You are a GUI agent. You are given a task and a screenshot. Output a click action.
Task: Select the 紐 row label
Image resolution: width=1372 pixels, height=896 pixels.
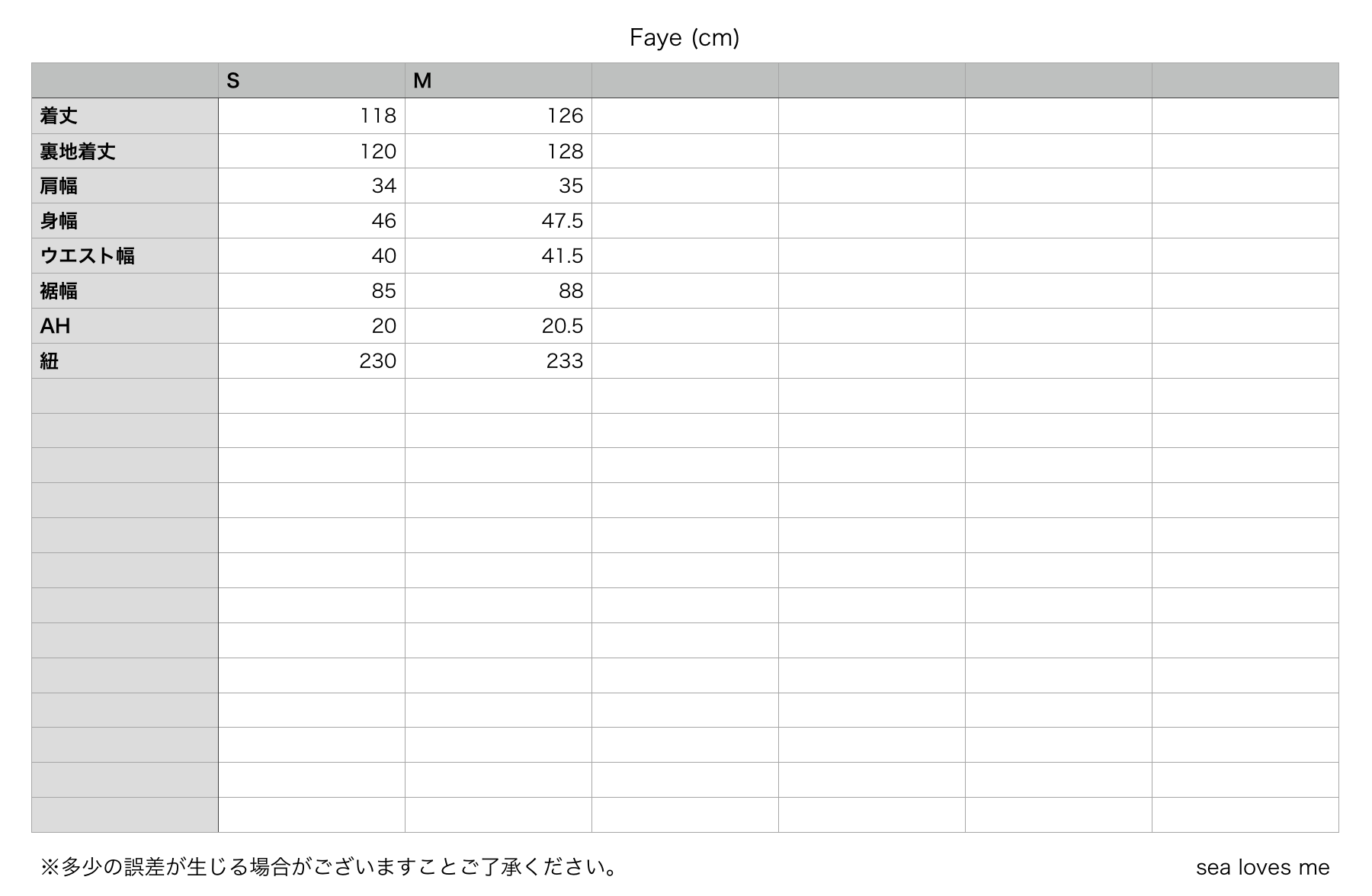coord(125,361)
